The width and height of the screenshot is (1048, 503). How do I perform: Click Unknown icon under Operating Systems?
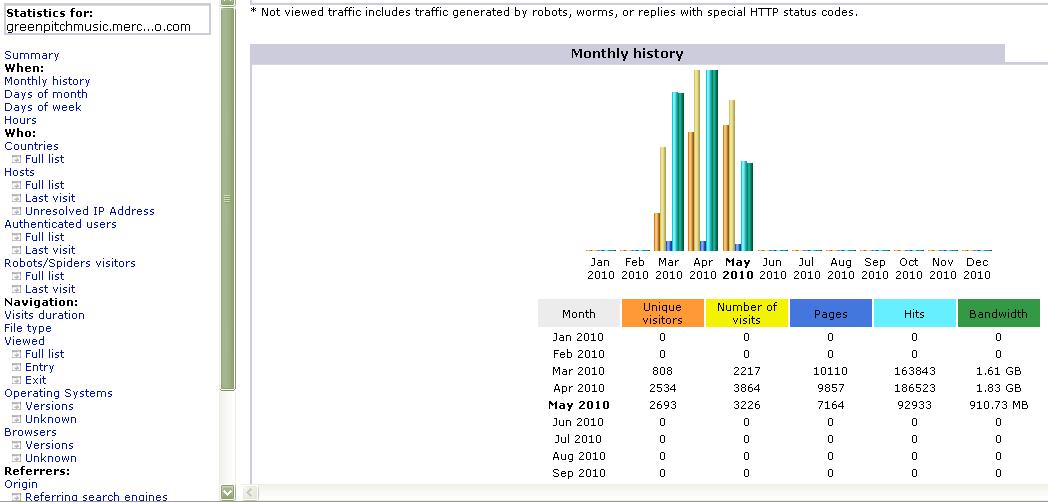[x=17, y=420]
